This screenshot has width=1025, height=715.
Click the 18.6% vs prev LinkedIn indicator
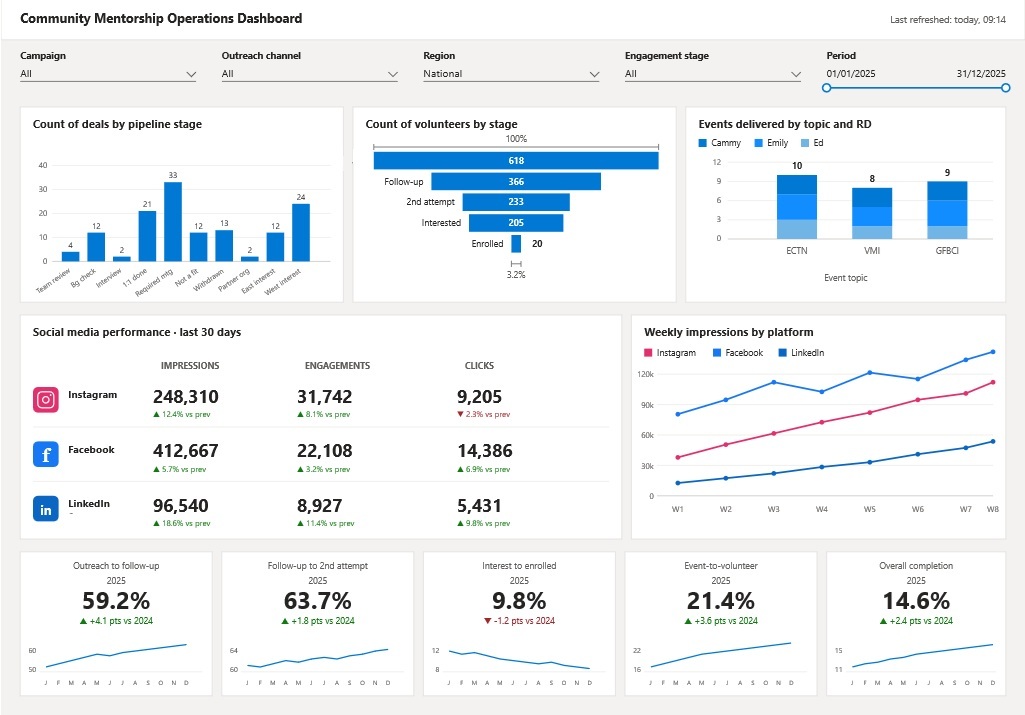pyautogui.click(x=182, y=524)
